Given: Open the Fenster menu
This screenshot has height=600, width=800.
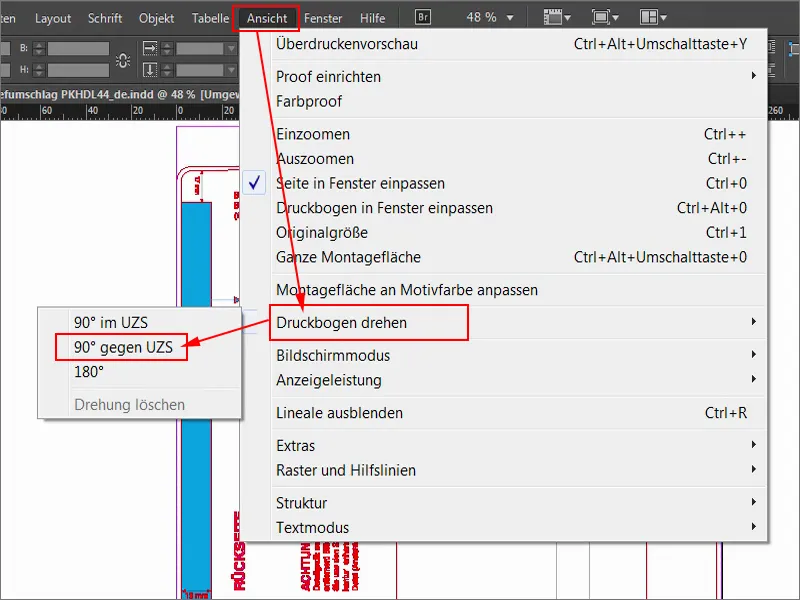Looking at the screenshot, I should 322,18.
